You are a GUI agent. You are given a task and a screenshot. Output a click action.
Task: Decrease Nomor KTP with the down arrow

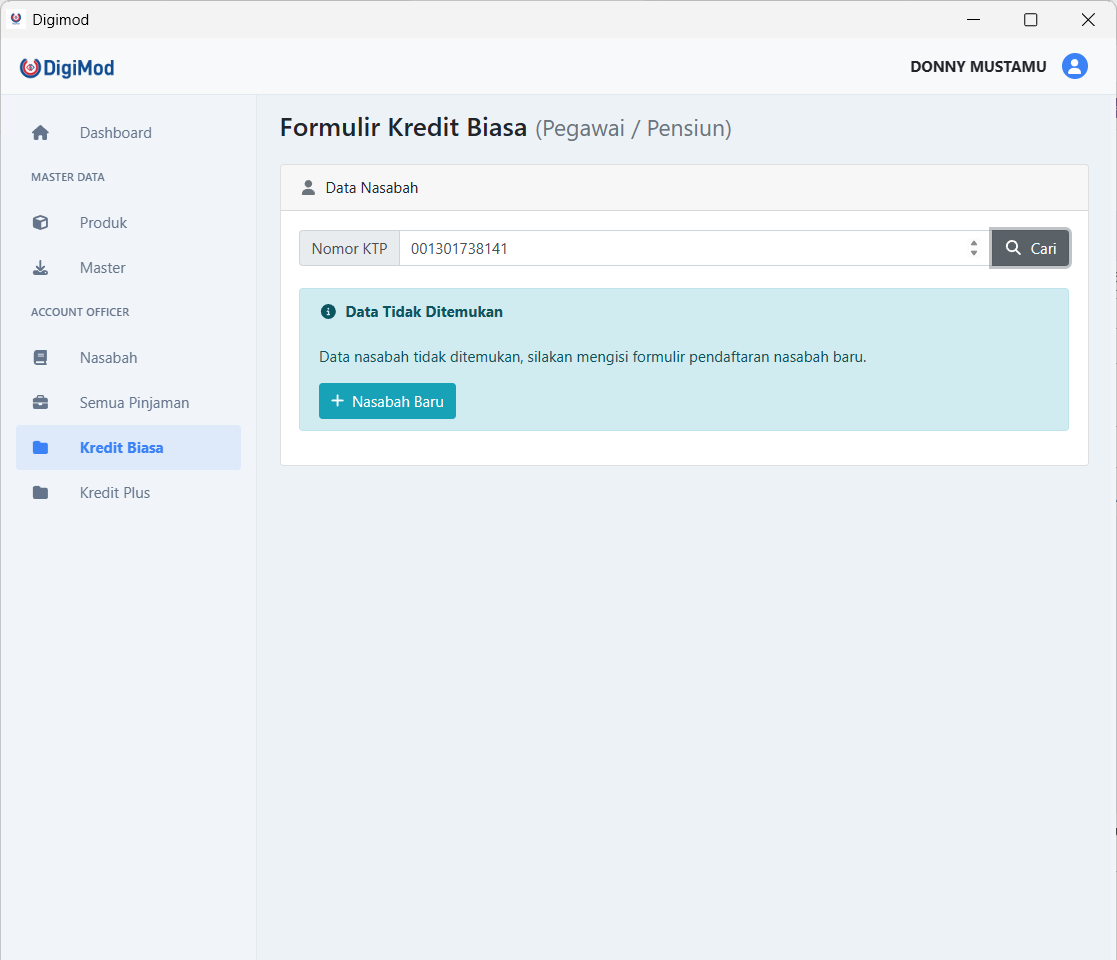pyautogui.click(x=974, y=253)
